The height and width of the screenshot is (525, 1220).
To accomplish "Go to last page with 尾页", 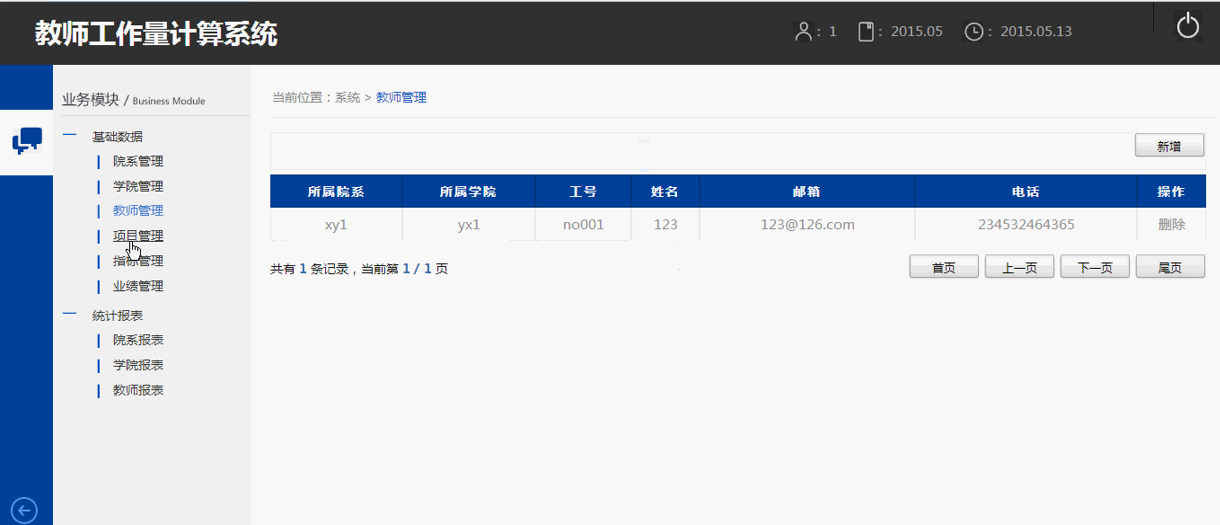I will pos(1170,267).
